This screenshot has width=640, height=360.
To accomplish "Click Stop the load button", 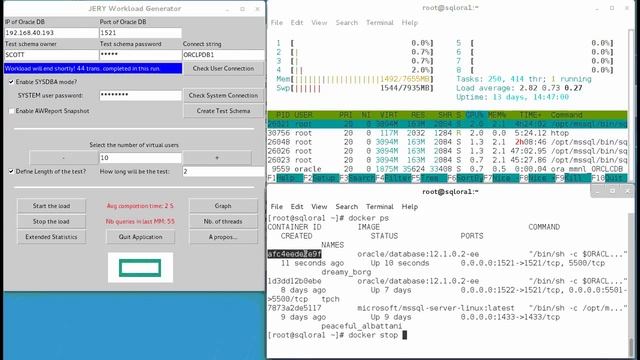I will 51,222.
